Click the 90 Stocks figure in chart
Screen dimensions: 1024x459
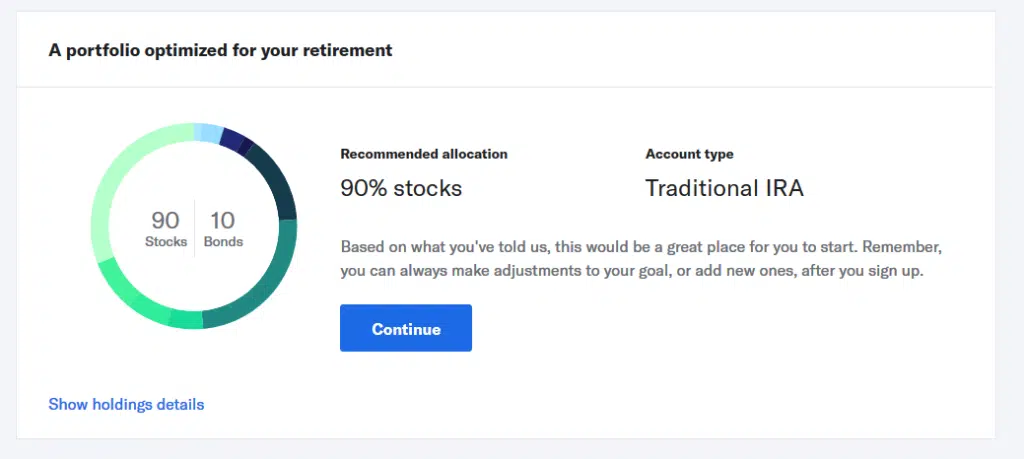(x=165, y=229)
